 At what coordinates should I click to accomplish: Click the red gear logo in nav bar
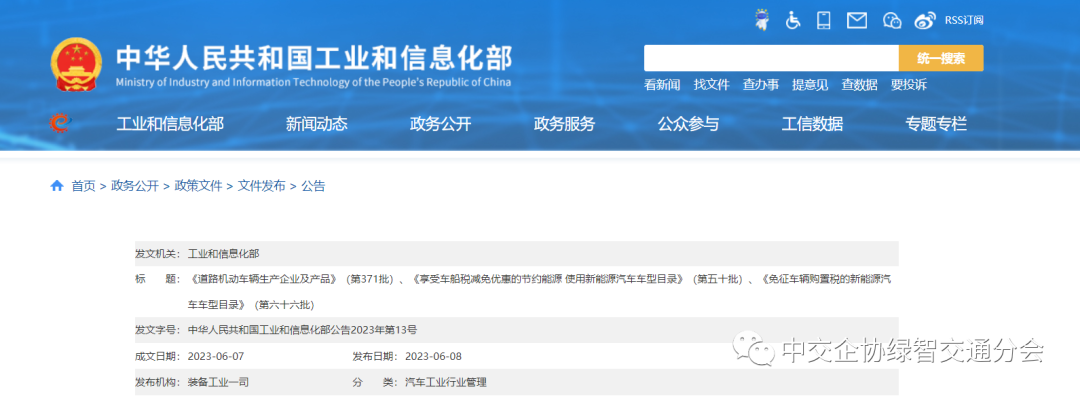tap(61, 123)
